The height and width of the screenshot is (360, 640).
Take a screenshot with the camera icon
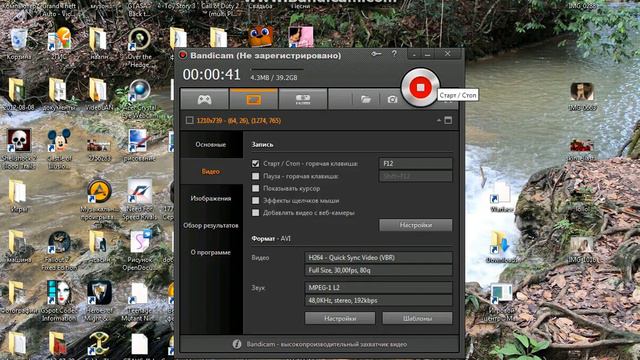392,99
